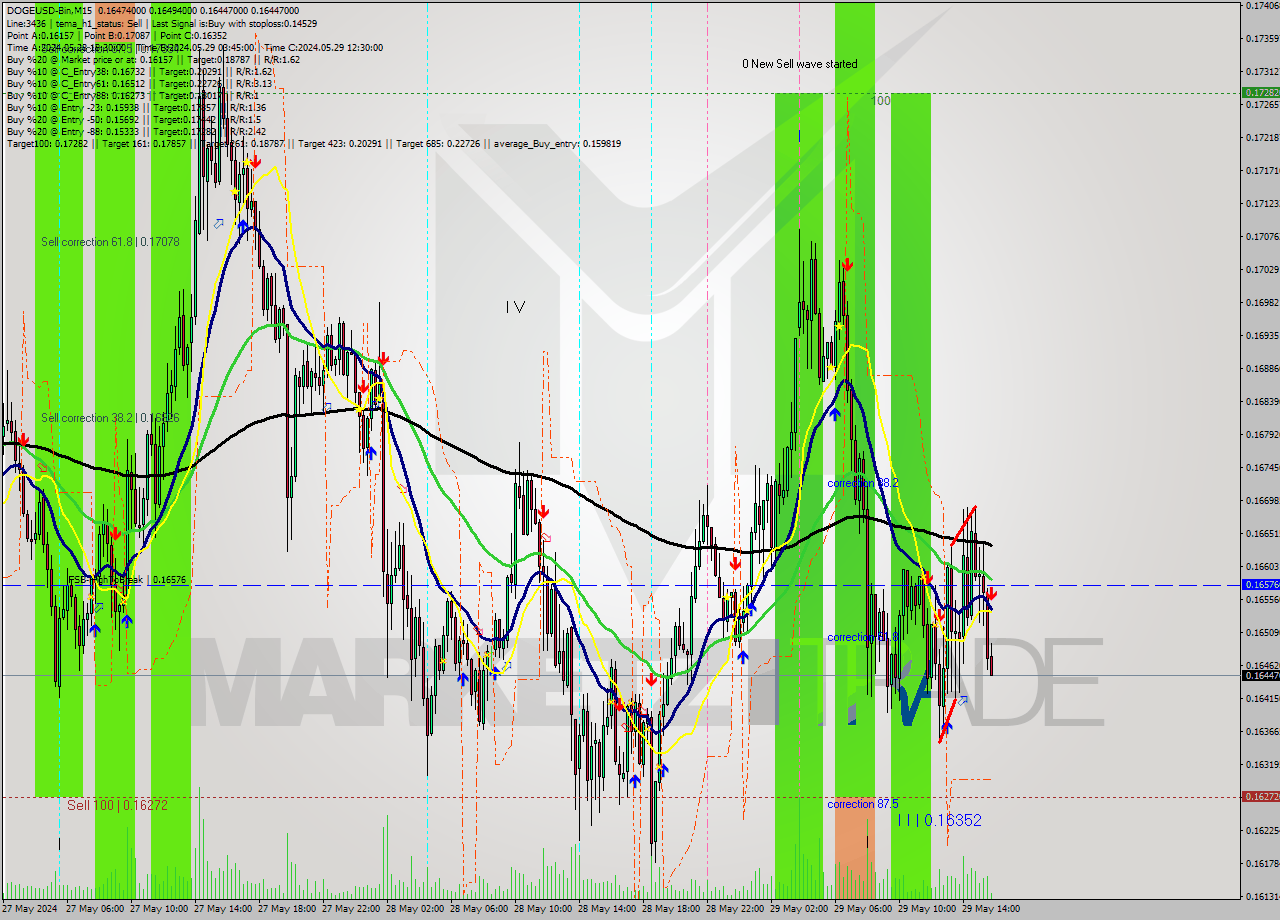Click the 'FSB-HighToBreak | 0.16576' level label
The image size is (1280, 920).
(x=127, y=580)
